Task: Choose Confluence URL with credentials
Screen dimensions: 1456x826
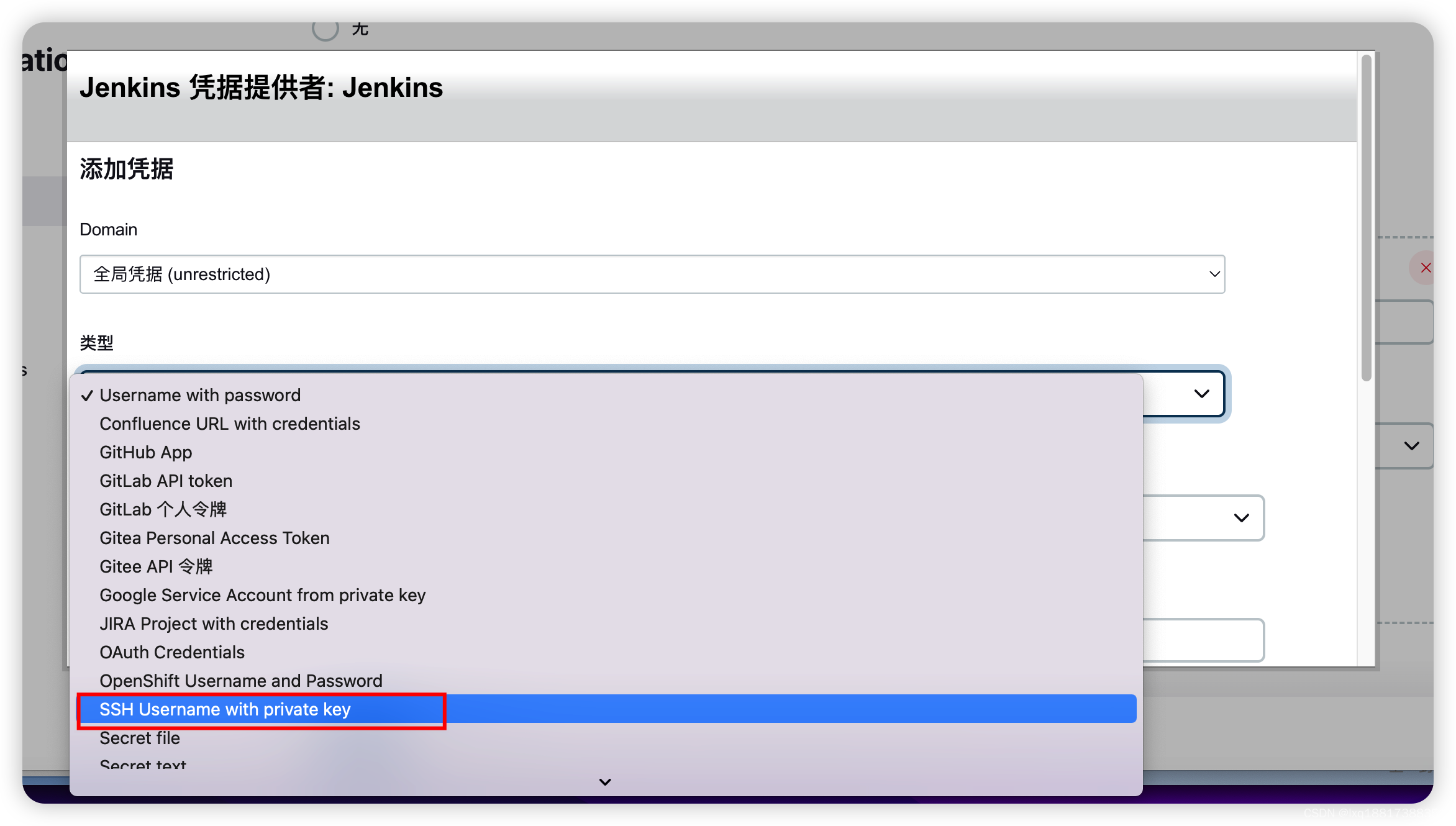Action: (x=606, y=424)
